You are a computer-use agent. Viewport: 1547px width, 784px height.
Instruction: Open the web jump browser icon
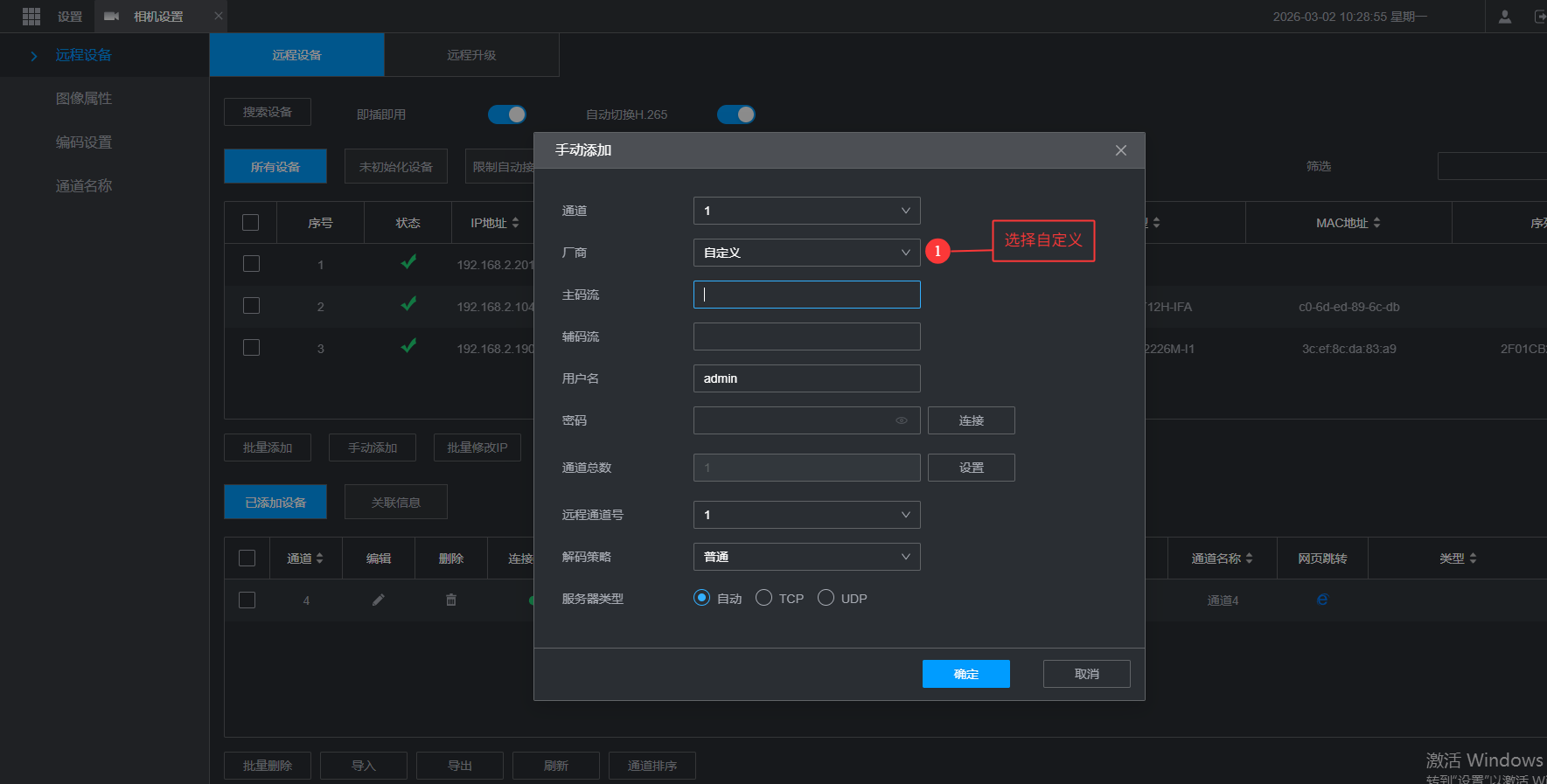(x=1322, y=600)
